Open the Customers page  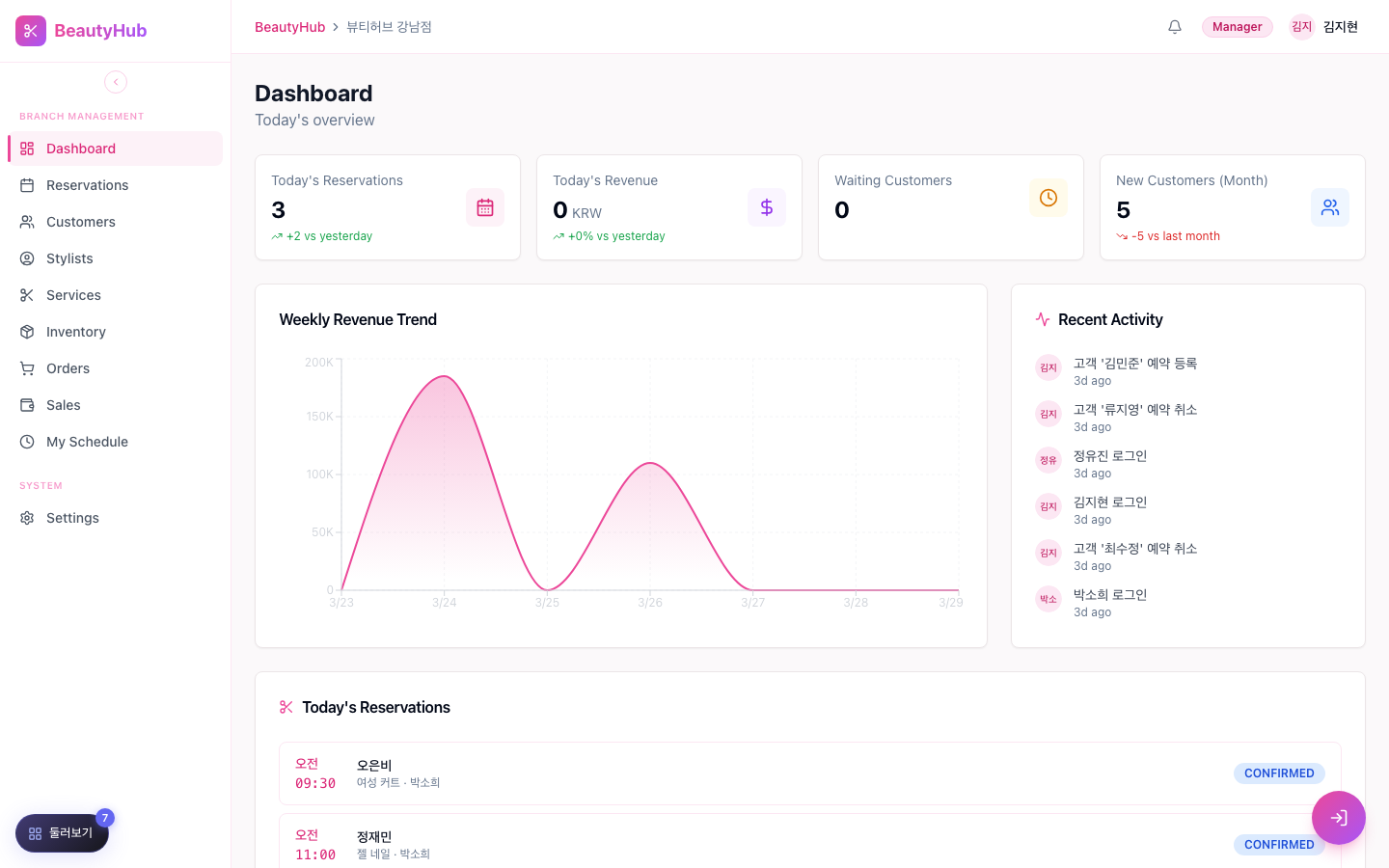tap(116, 222)
